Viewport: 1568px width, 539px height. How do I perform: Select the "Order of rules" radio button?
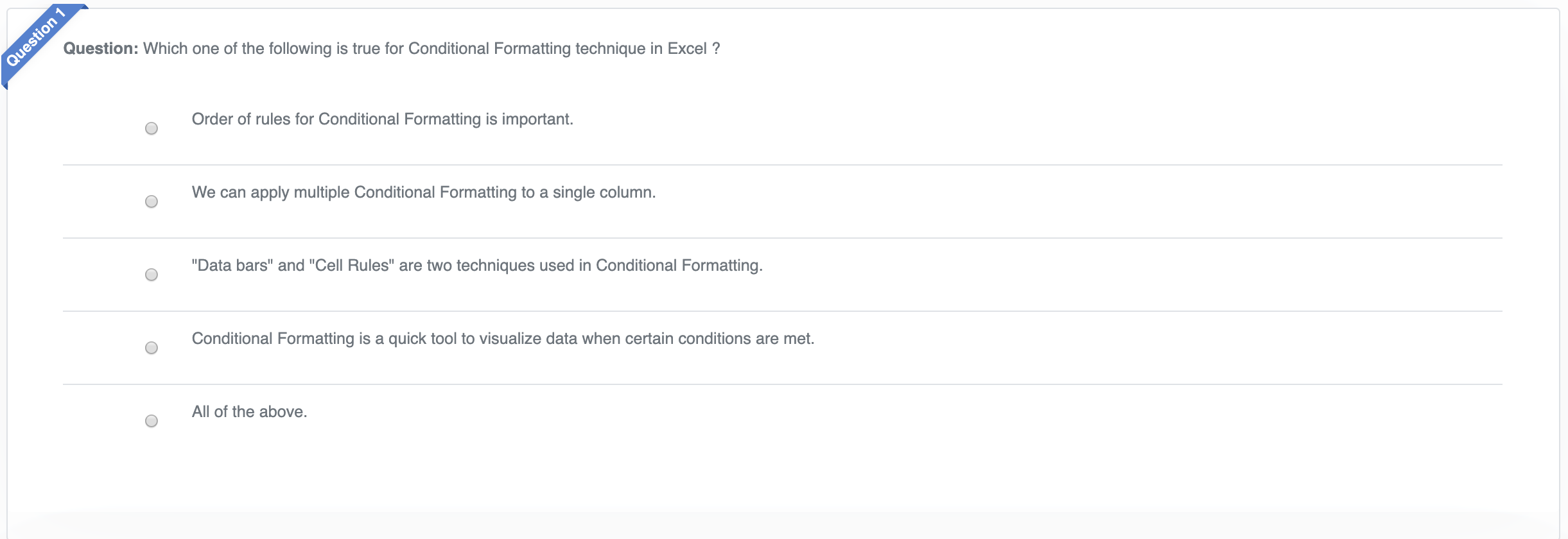[x=152, y=128]
